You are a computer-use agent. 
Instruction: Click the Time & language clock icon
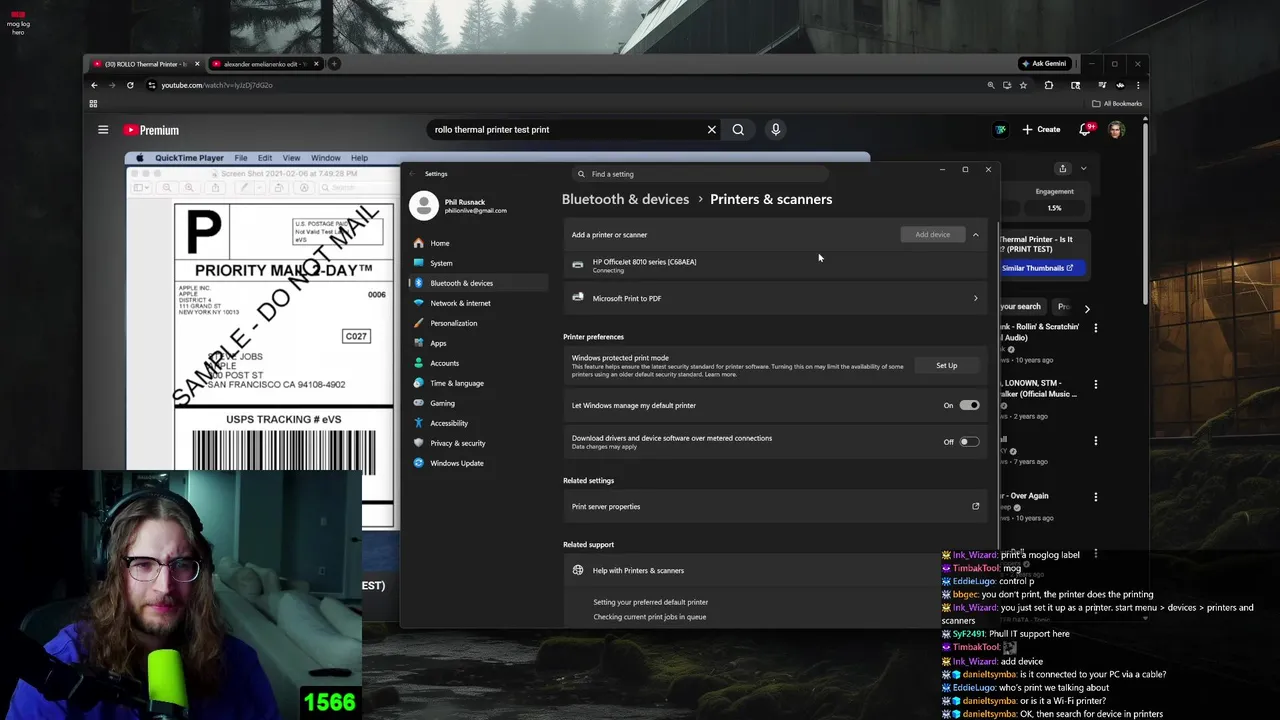(x=419, y=383)
